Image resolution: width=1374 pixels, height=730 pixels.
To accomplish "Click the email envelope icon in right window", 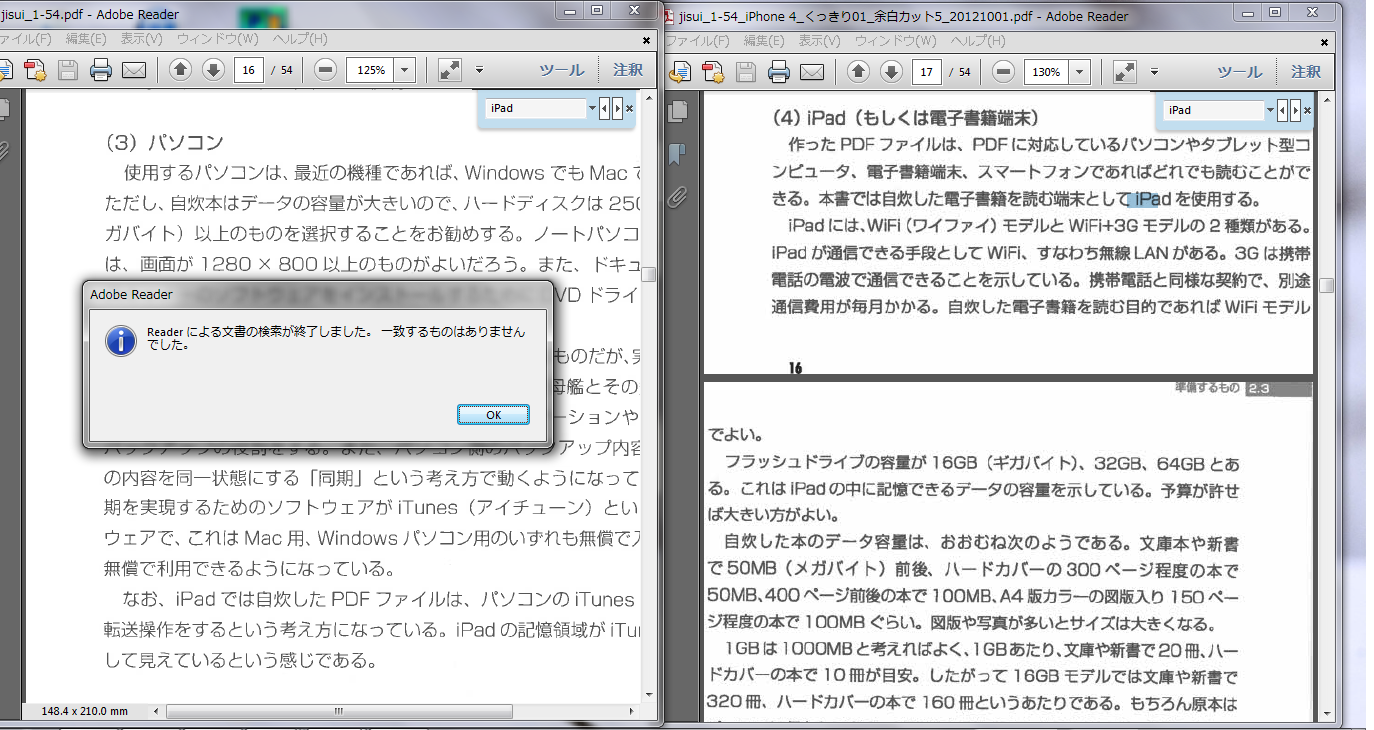I will click(811, 72).
